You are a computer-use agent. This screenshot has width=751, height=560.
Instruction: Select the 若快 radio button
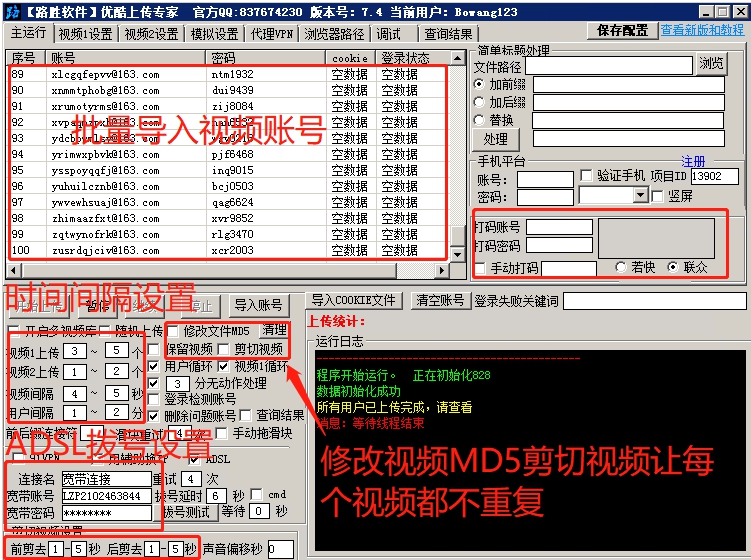point(621,267)
